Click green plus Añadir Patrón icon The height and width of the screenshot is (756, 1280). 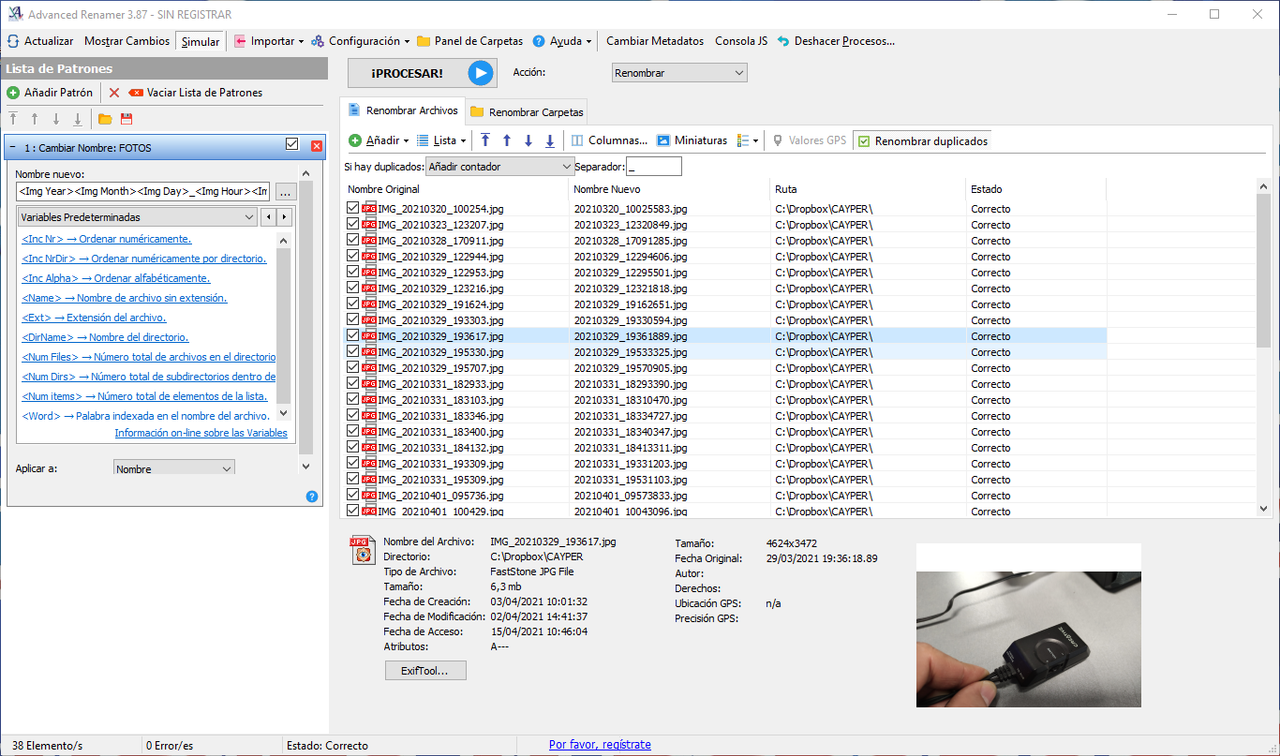click(x=13, y=92)
